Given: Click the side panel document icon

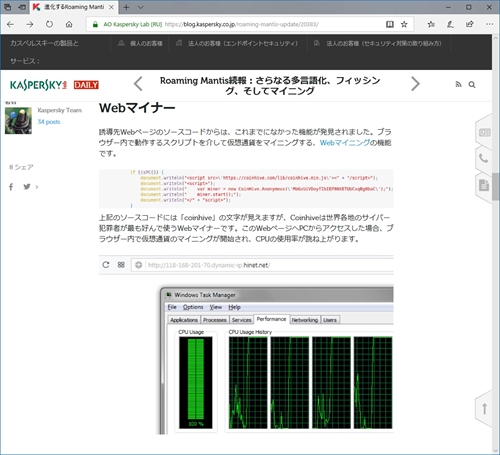Looking at the screenshot, I should [x=484, y=185].
